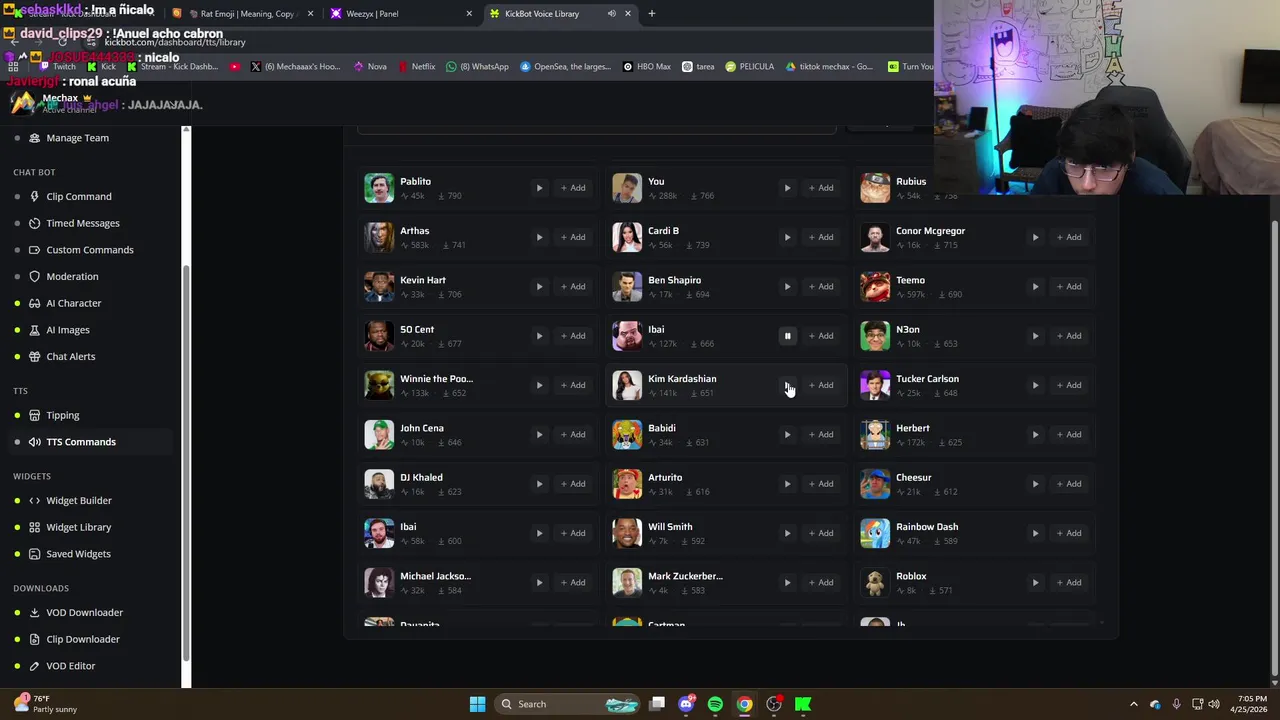Open Moderation in sidebar
The height and width of the screenshot is (720, 1280).
(x=72, y=276)
